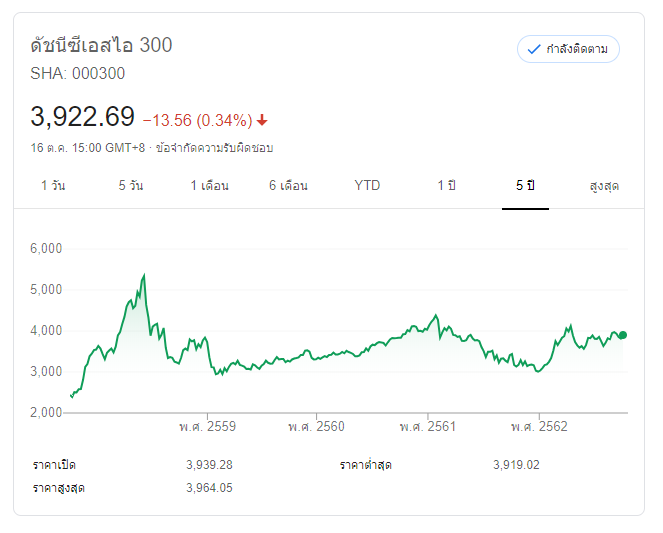The height and width of the screenshot is (533, 663).
Task: Click the พ.ศ. 2561 axis label
Action: [x=429, y=427]
